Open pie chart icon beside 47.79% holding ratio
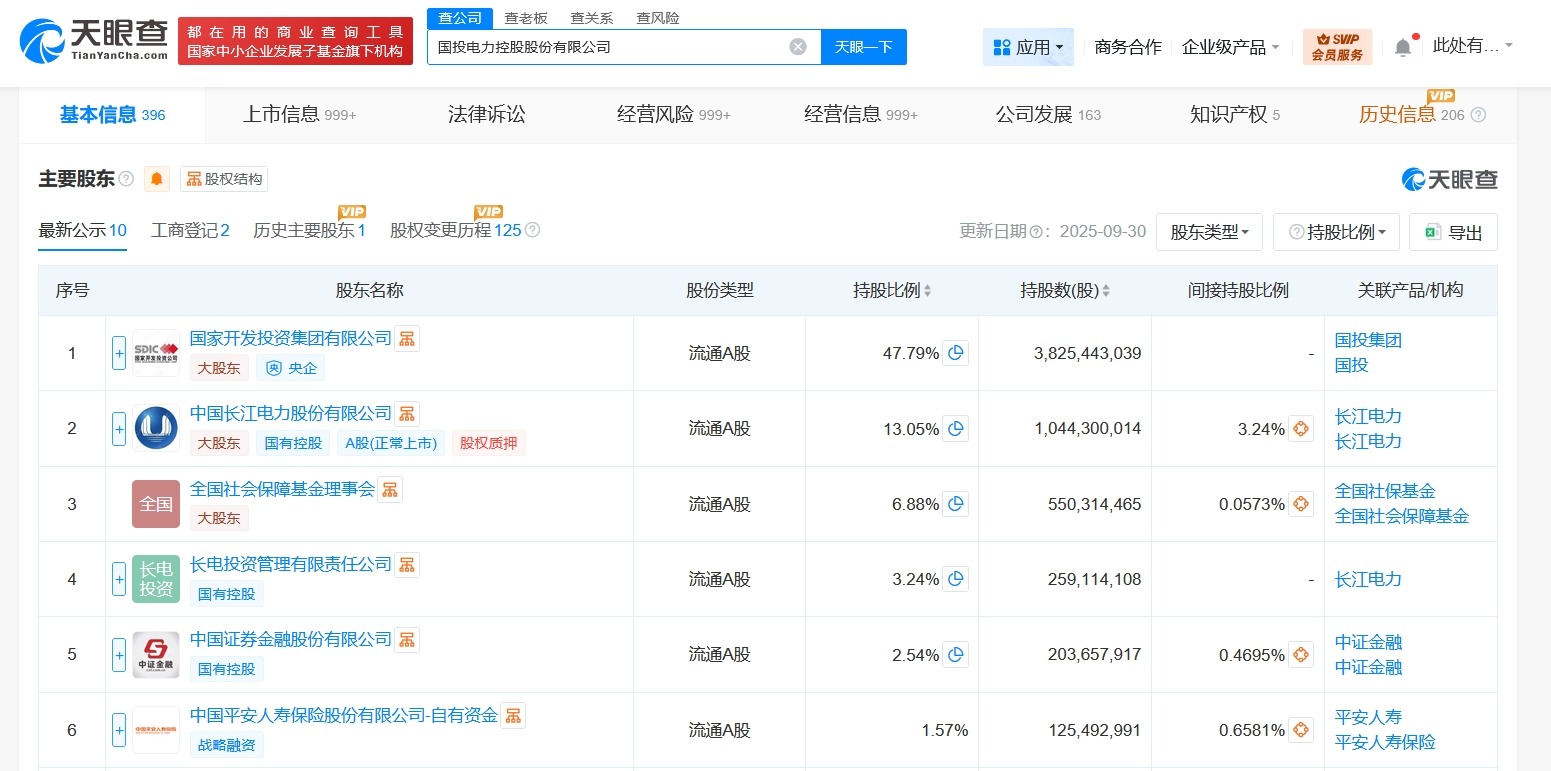 coord(956,352)
